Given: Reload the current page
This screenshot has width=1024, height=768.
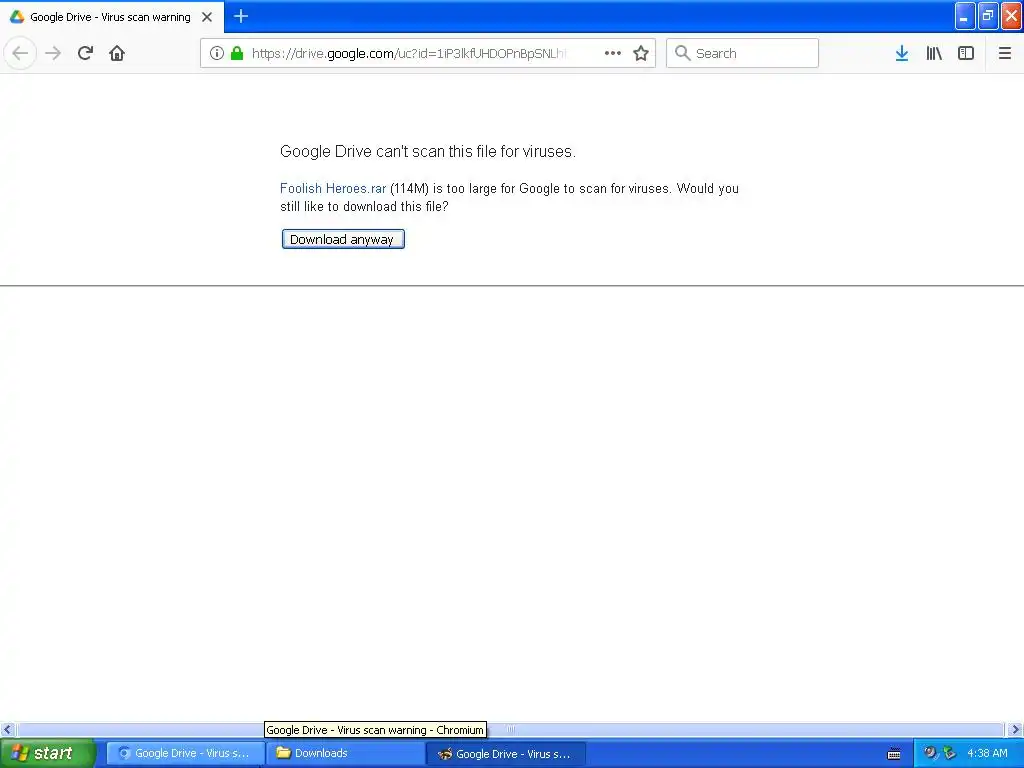Looking at the screenshot, I should click(85, 53).
